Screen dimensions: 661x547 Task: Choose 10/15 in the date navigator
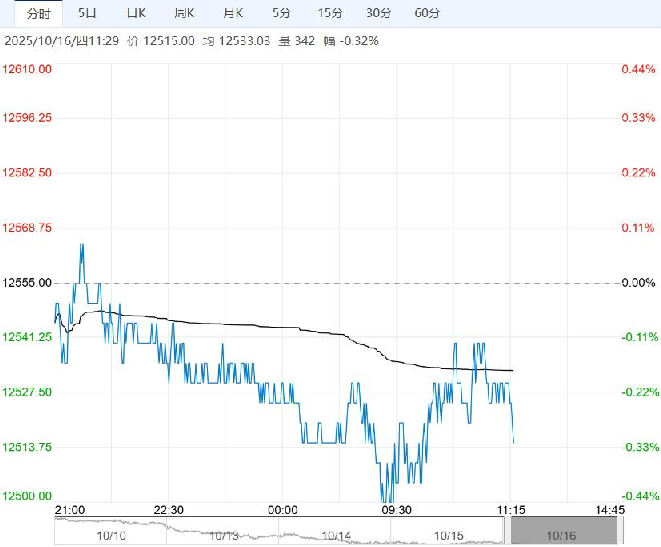pyautogui.click(x=448, y=535)
